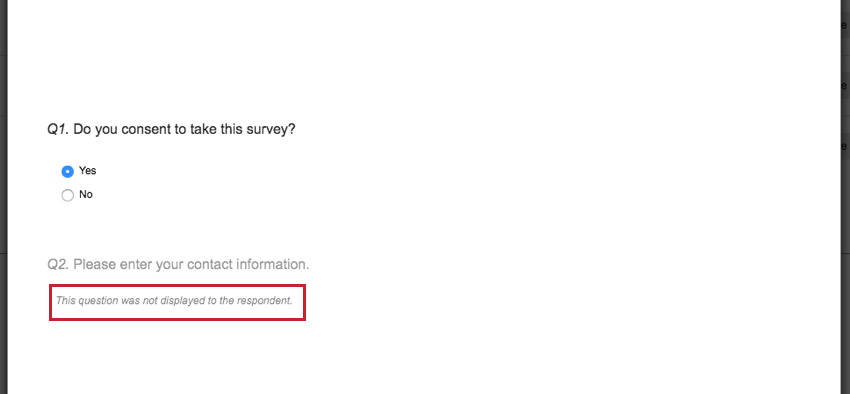Click the "No" answer label
Viewport: 850px width, 394px height.
(x=86, y=195)
